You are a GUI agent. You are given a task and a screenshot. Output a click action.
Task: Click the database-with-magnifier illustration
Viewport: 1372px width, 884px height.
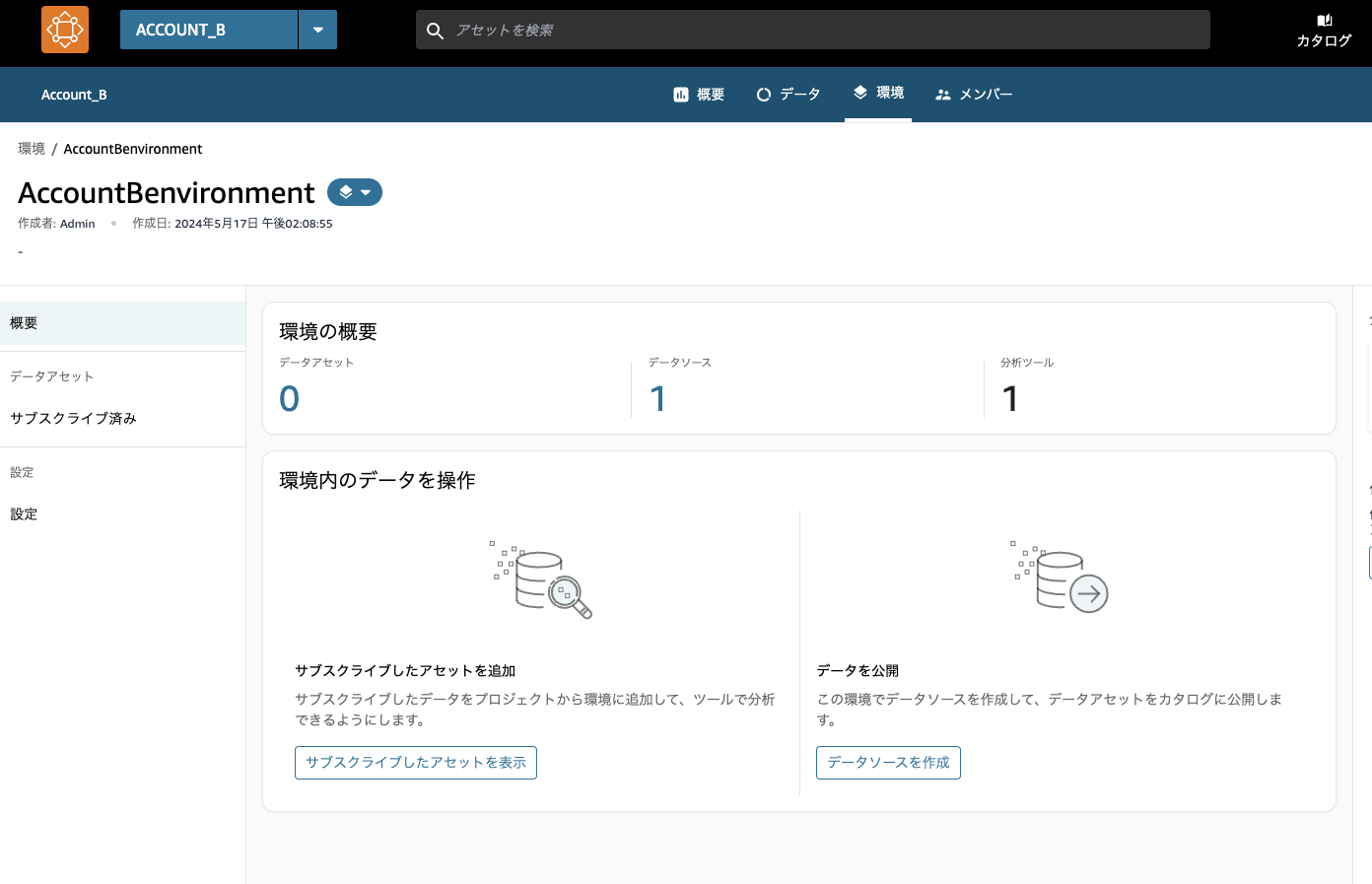[x=542, y=580]
